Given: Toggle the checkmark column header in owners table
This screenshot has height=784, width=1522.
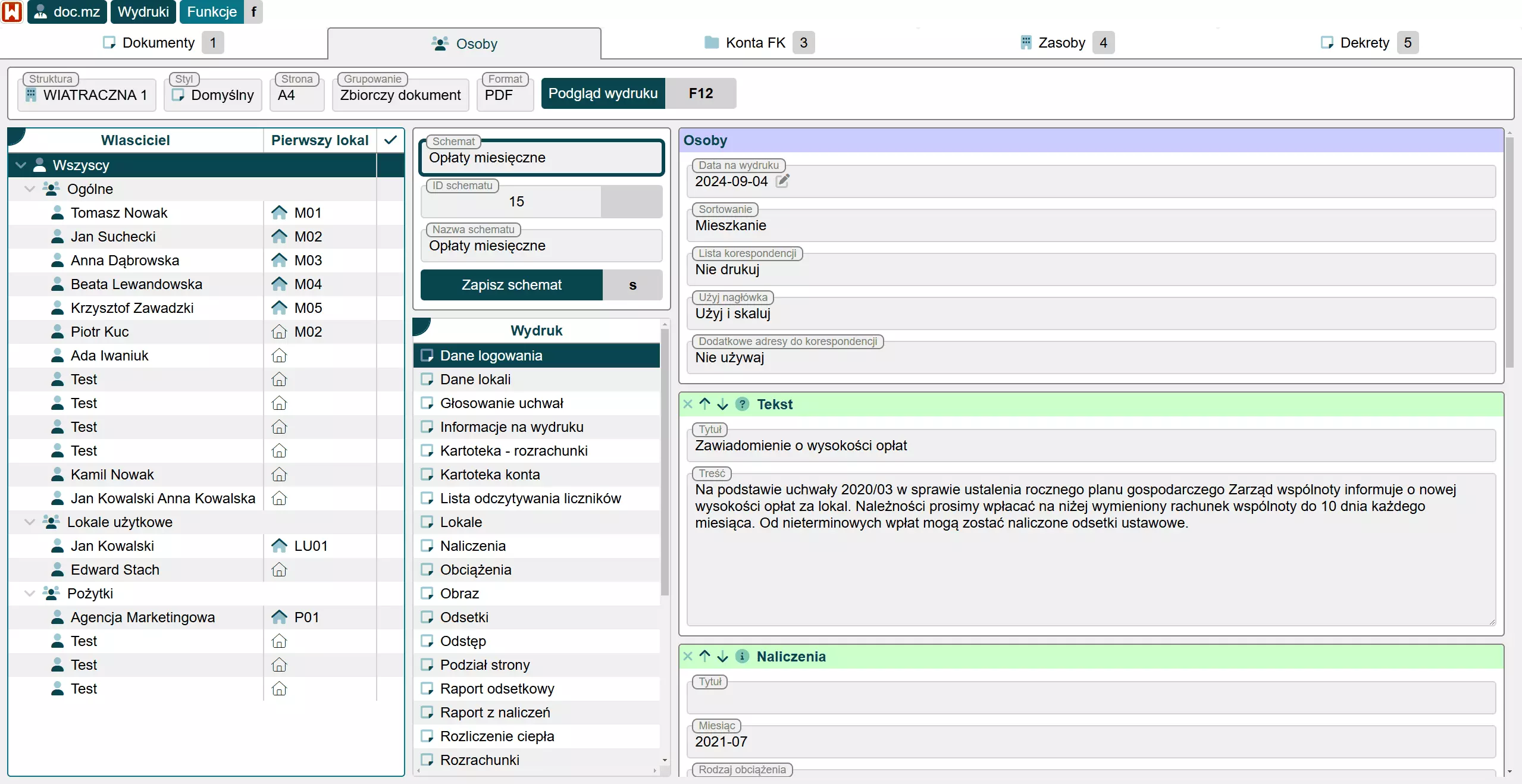Looking at the screenshot, I should pos(390,140).
